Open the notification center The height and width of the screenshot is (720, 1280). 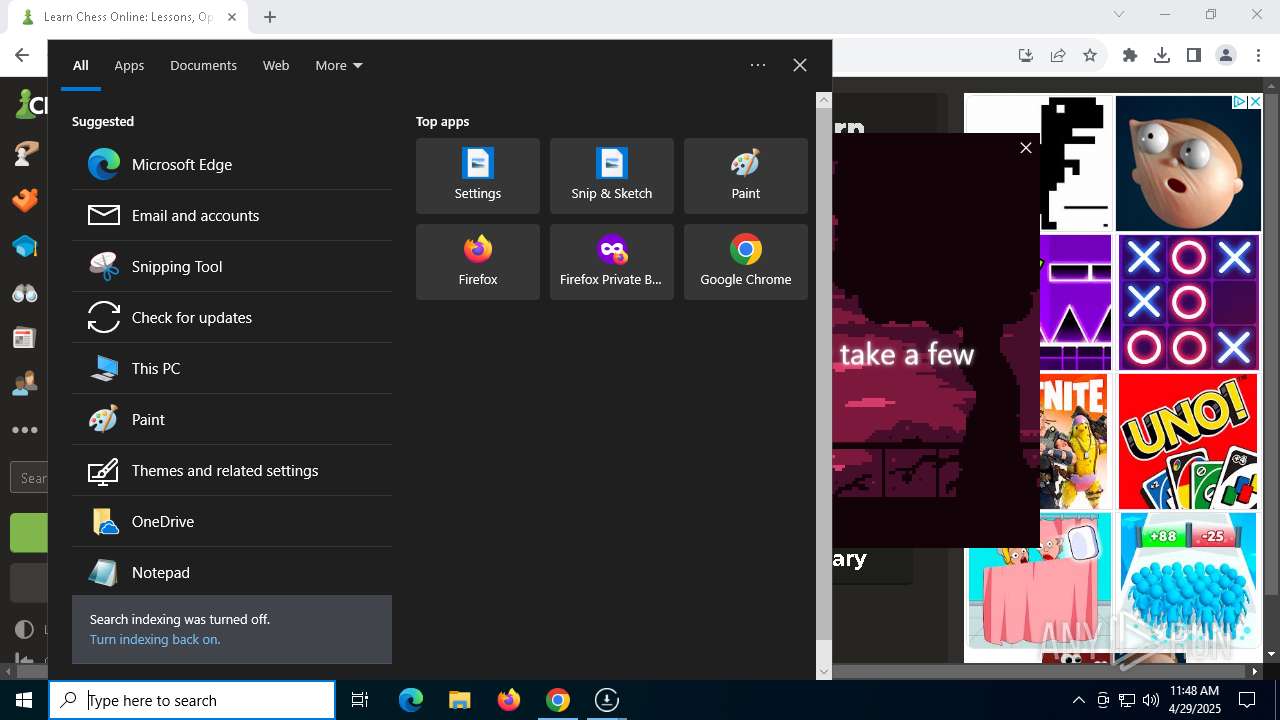pos(1247,700)
